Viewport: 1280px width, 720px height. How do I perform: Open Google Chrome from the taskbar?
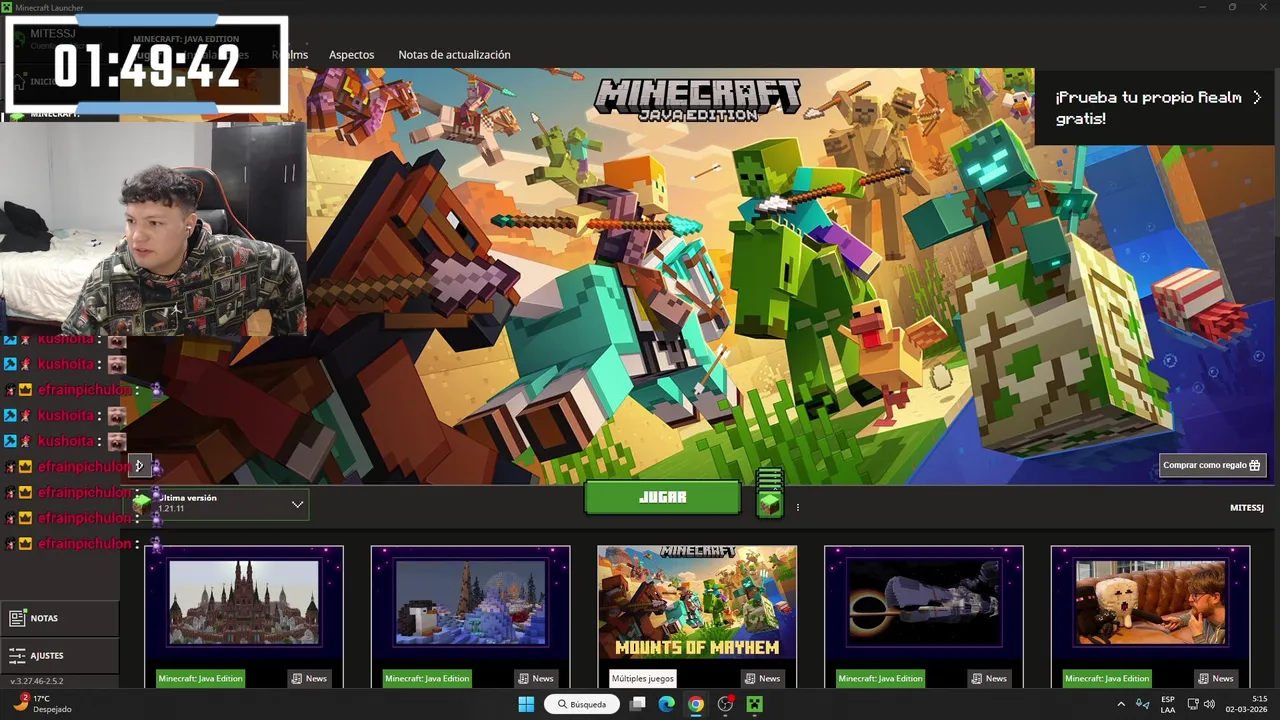(696, 704)
